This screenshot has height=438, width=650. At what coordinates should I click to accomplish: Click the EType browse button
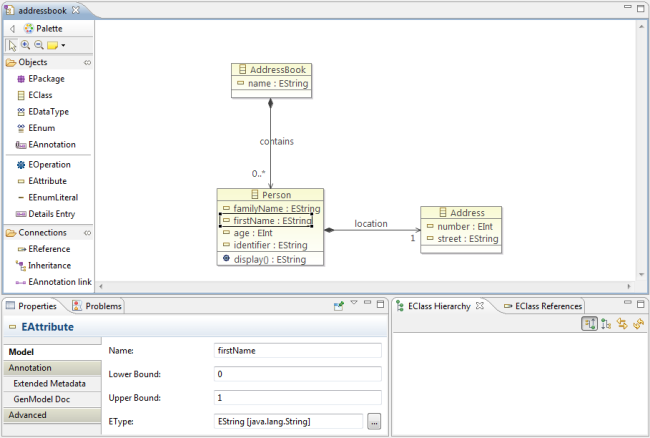tap(374, 422)
